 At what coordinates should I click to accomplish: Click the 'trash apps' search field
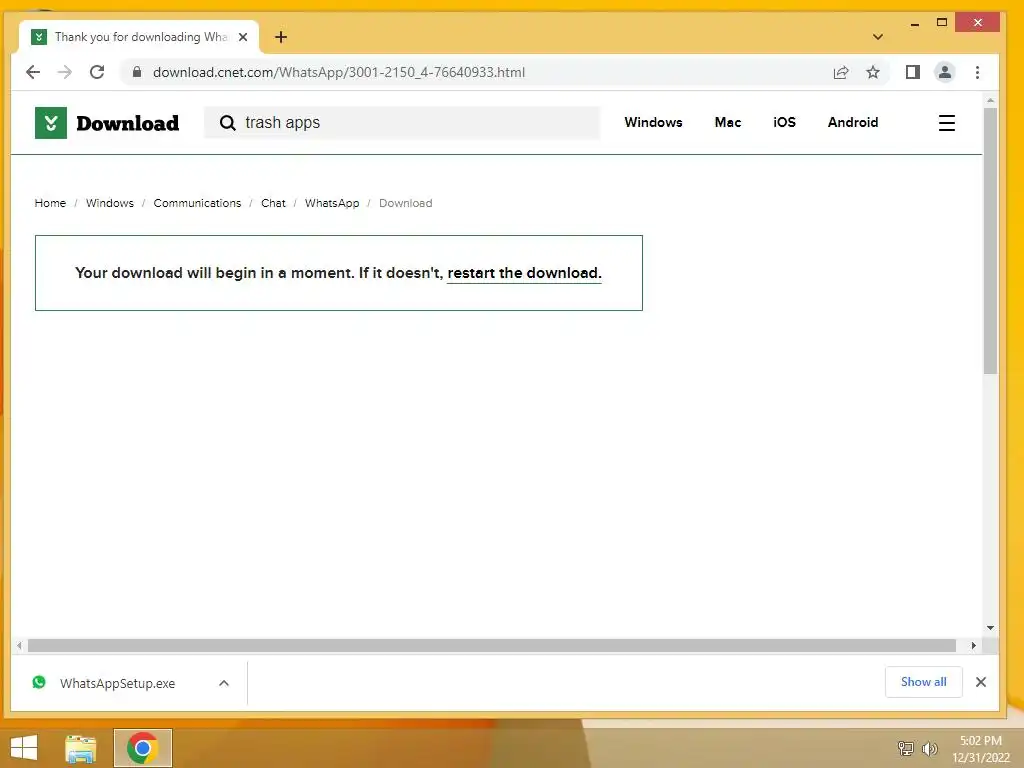click(402, 123)
